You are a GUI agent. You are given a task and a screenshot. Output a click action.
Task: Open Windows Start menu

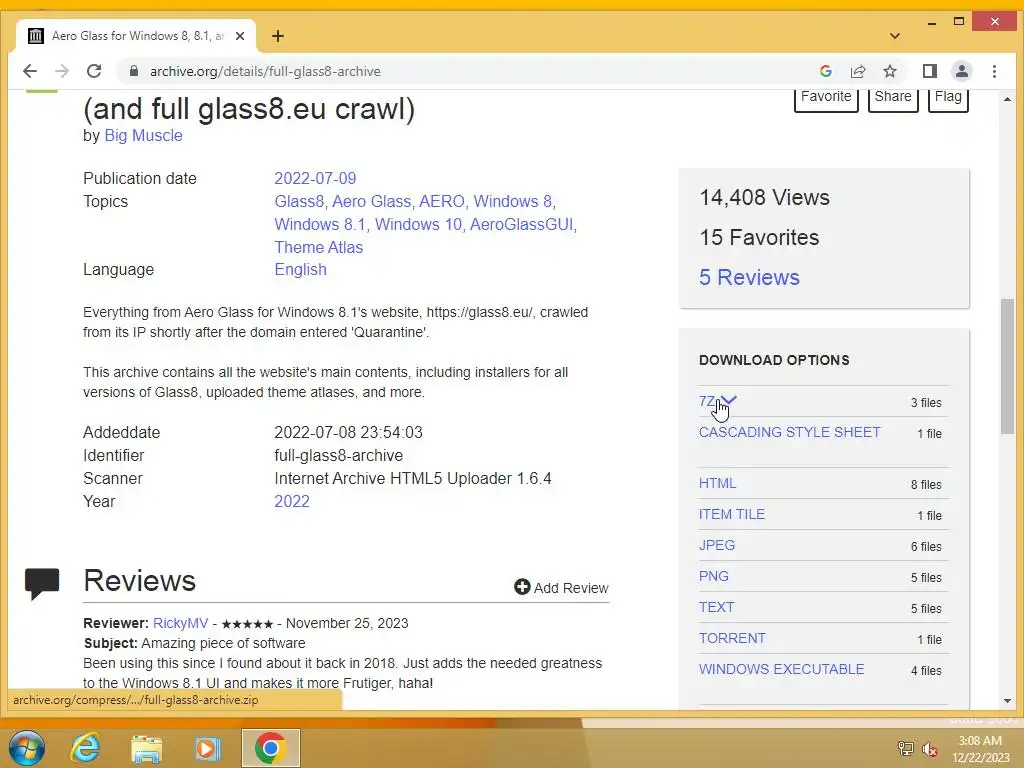click(x=27, y=748)
